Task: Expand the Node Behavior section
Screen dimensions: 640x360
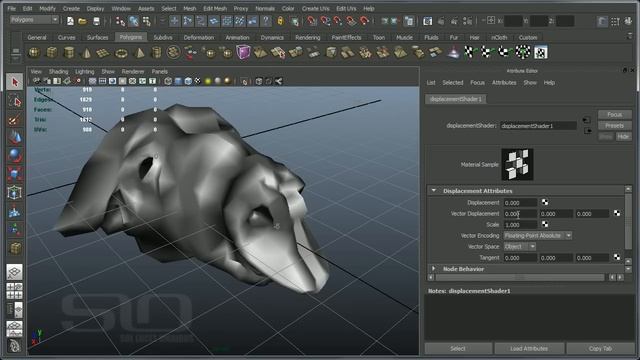Action: [433, 269]
